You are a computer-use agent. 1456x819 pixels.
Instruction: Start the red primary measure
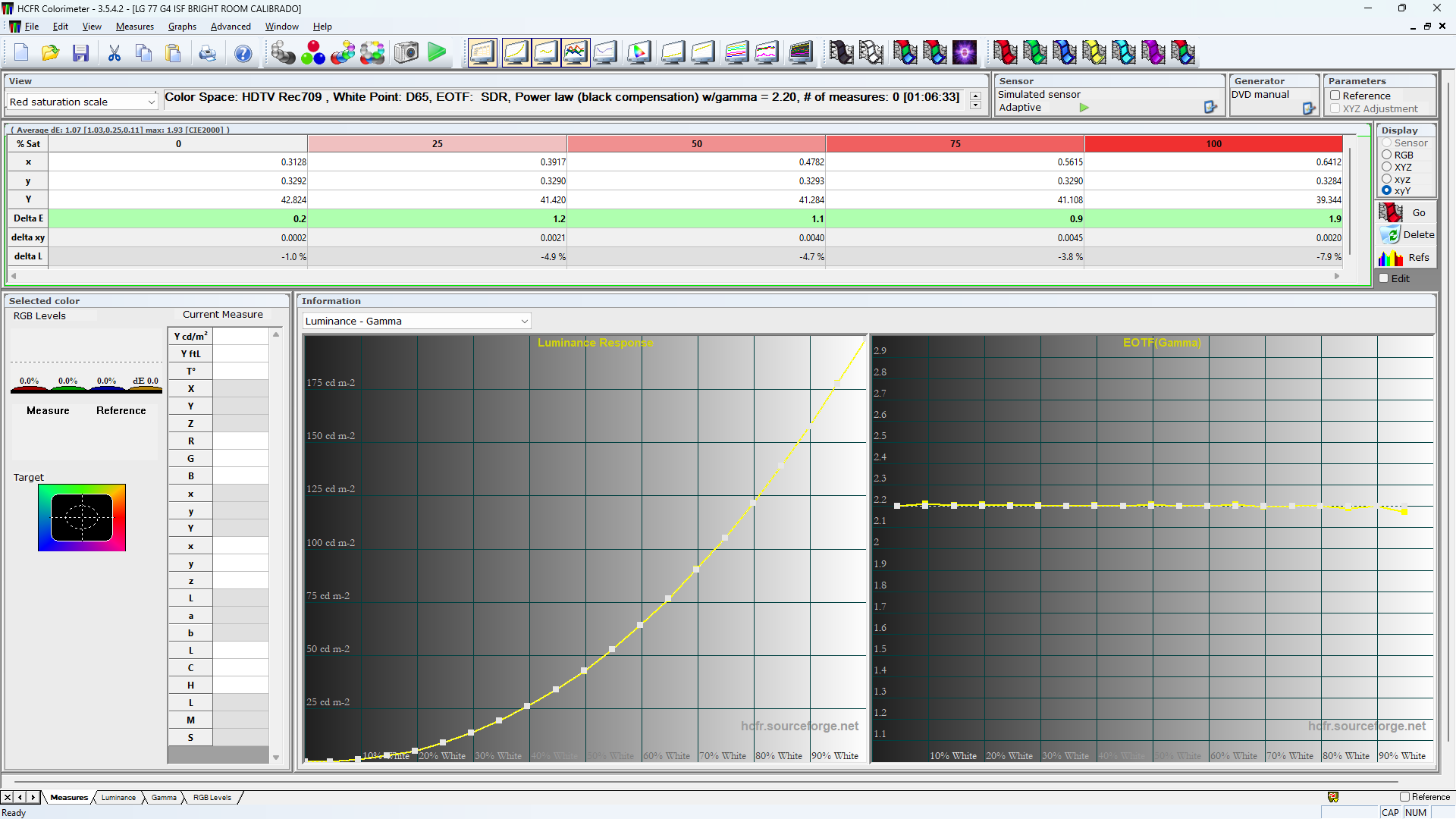1005,53
